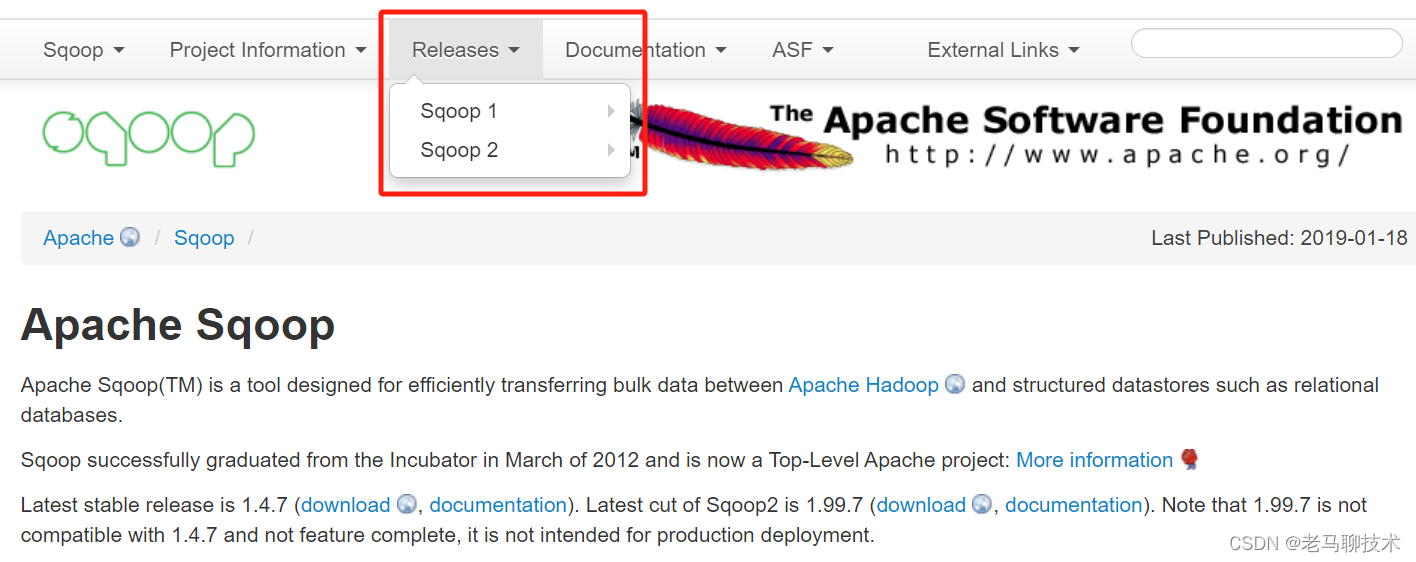Open the 1.4.7 download link
This screenshot has width=1416, height=562.
point(345,505)
